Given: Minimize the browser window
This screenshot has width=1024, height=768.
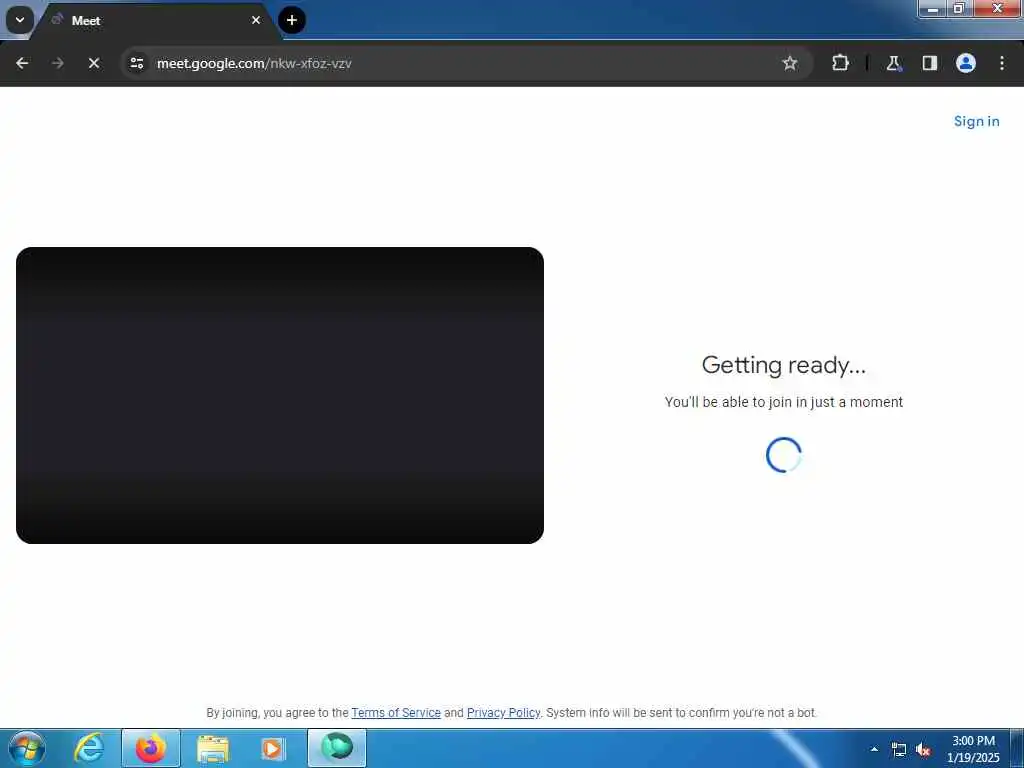Looking at the screenshot, I should (x=933, y=8).
